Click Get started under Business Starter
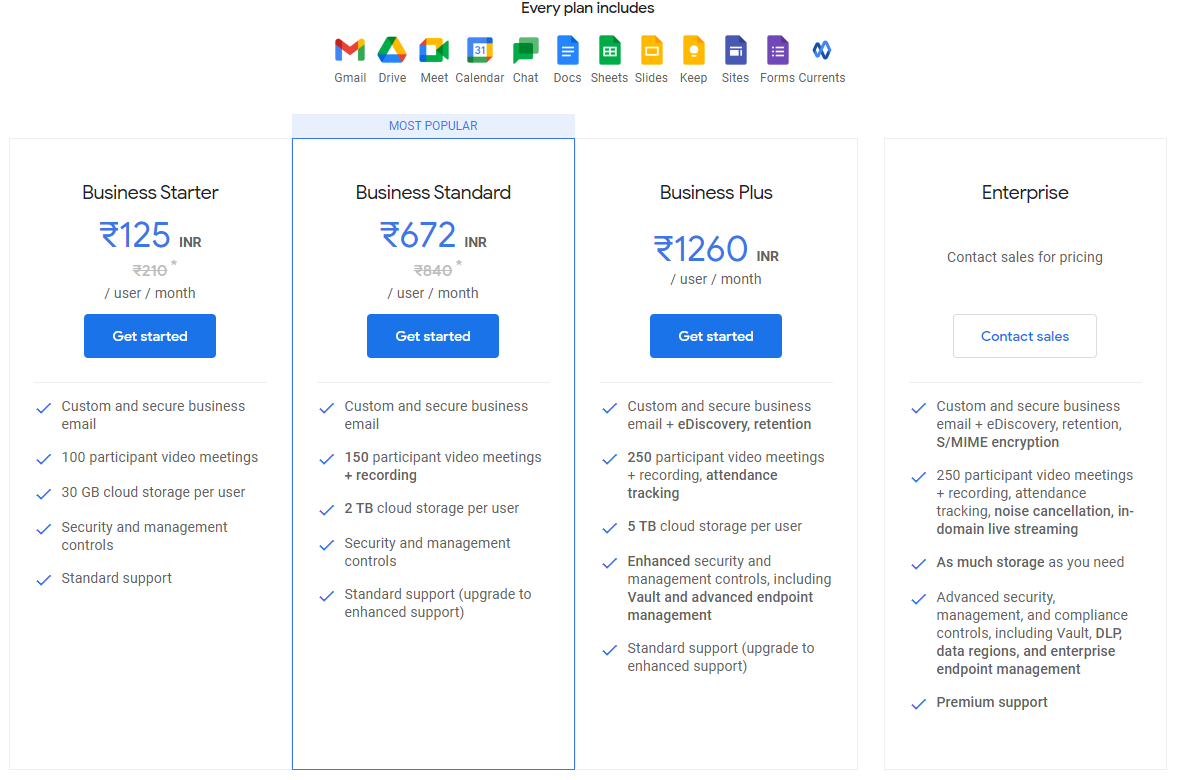1182x780 pixels. tap(149, 336)
